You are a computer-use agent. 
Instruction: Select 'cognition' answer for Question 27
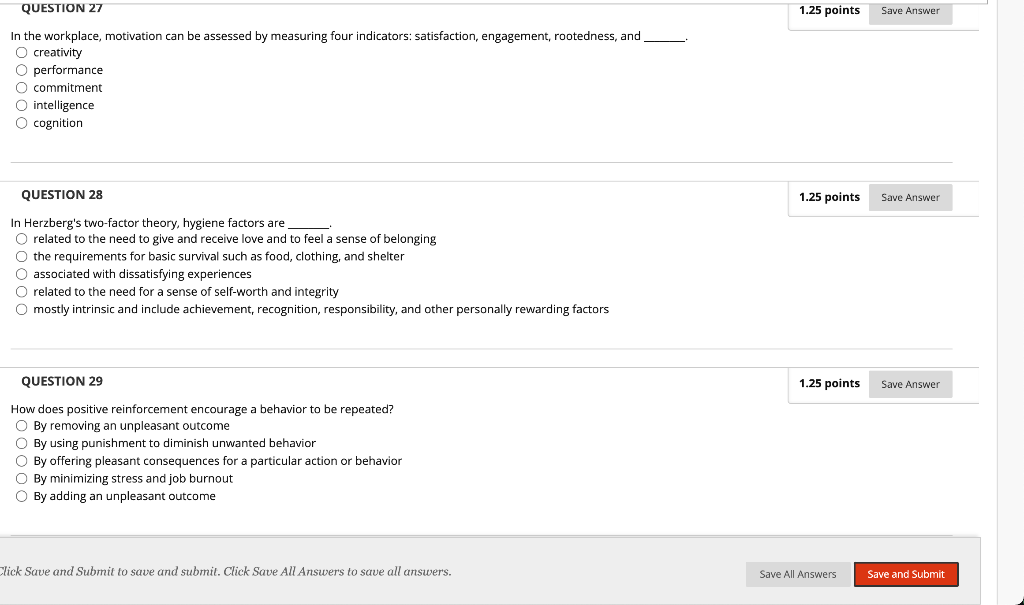point(21,123)
